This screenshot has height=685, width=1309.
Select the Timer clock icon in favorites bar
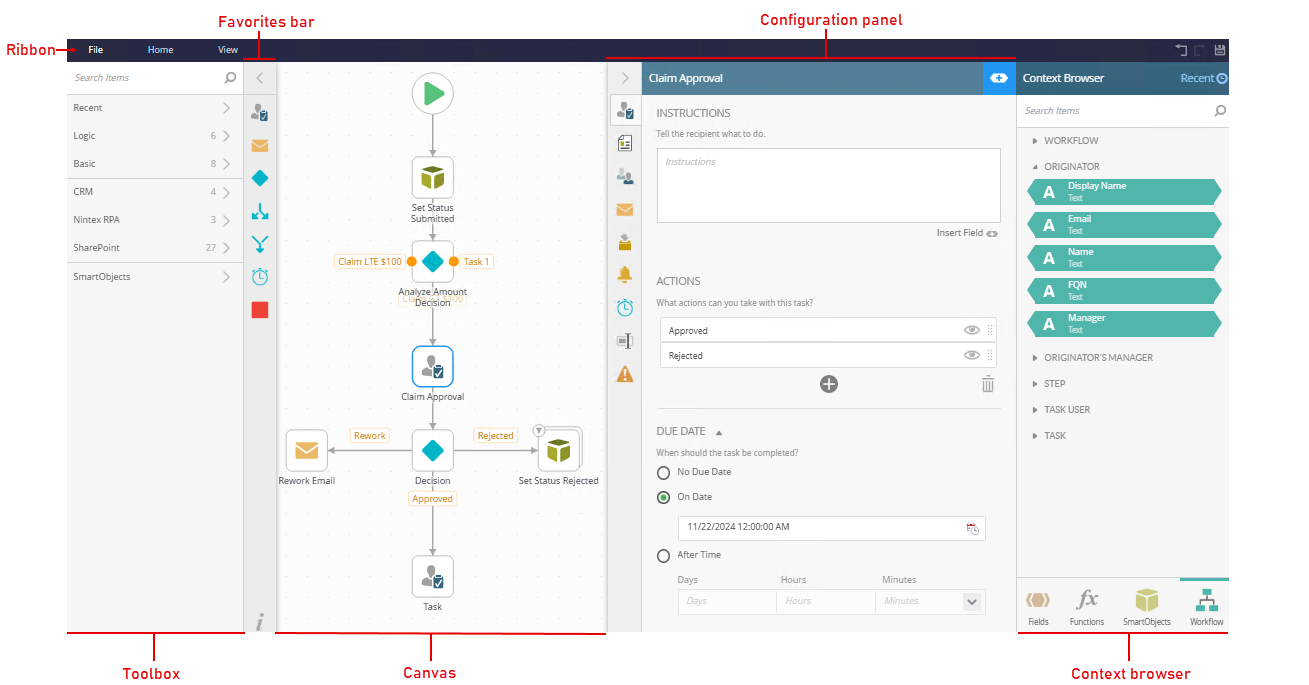coord(260,277)
